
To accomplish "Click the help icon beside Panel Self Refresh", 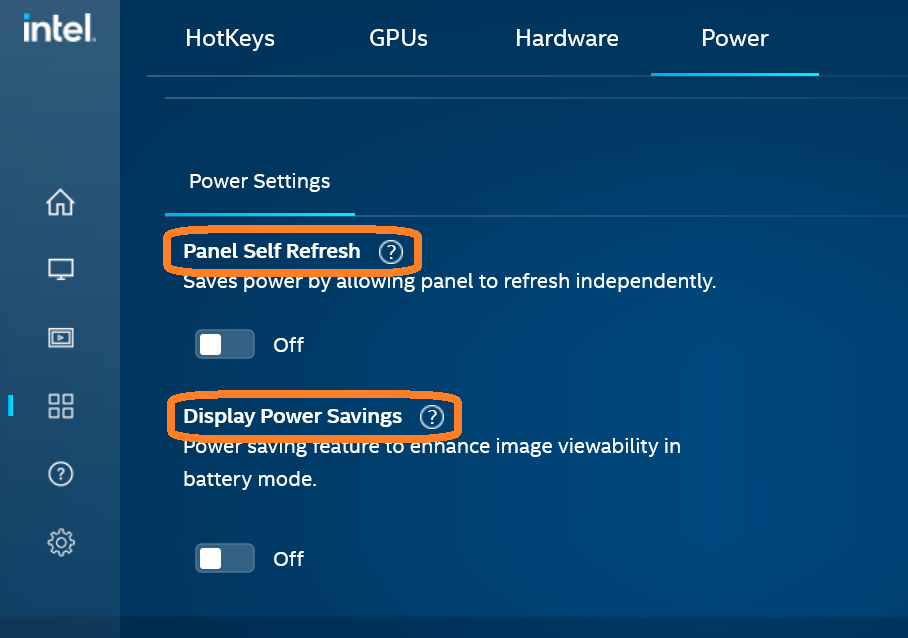I will 391,252.
